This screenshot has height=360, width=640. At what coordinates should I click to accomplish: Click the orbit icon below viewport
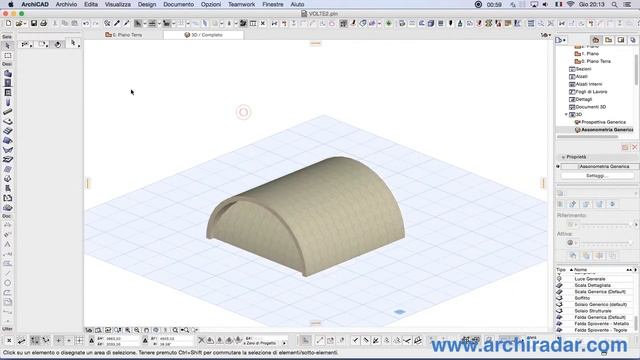[x=156, y=330]
